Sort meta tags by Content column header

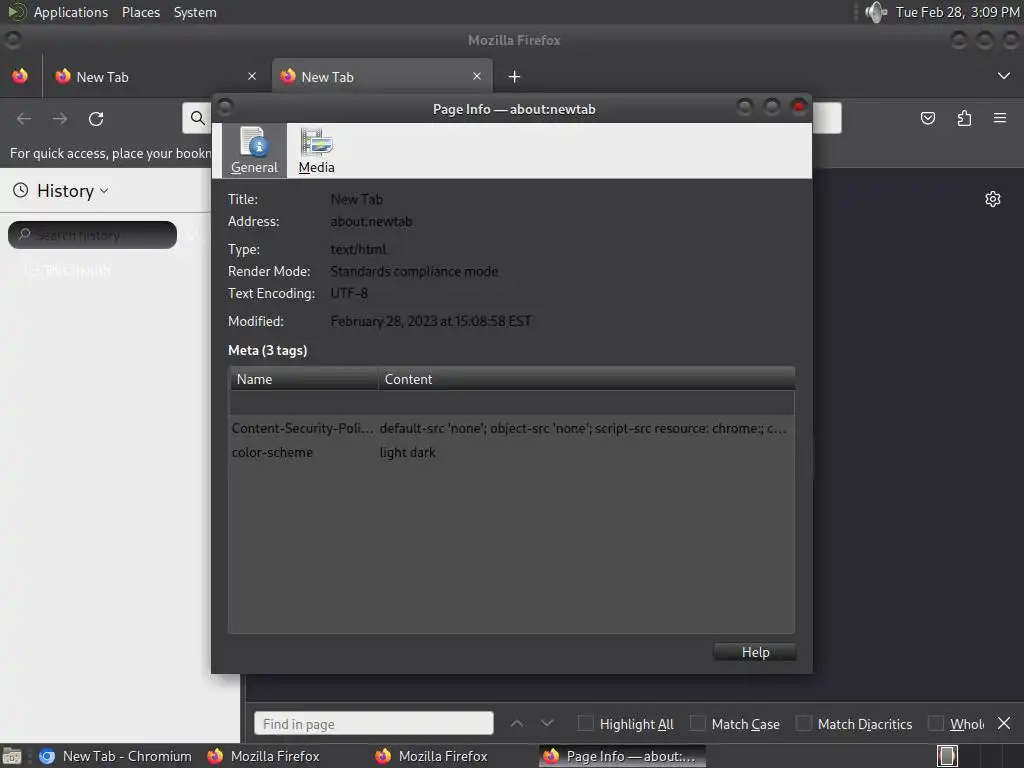point(586,379)
